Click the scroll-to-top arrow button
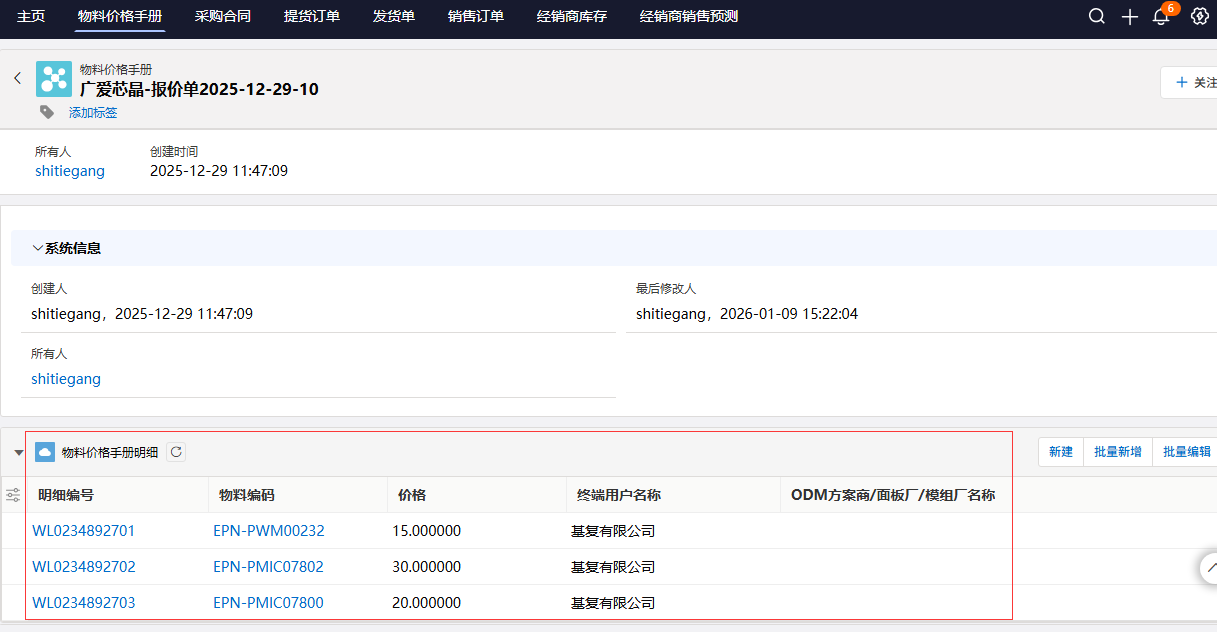1217x632 pixels. (1210, 567)
